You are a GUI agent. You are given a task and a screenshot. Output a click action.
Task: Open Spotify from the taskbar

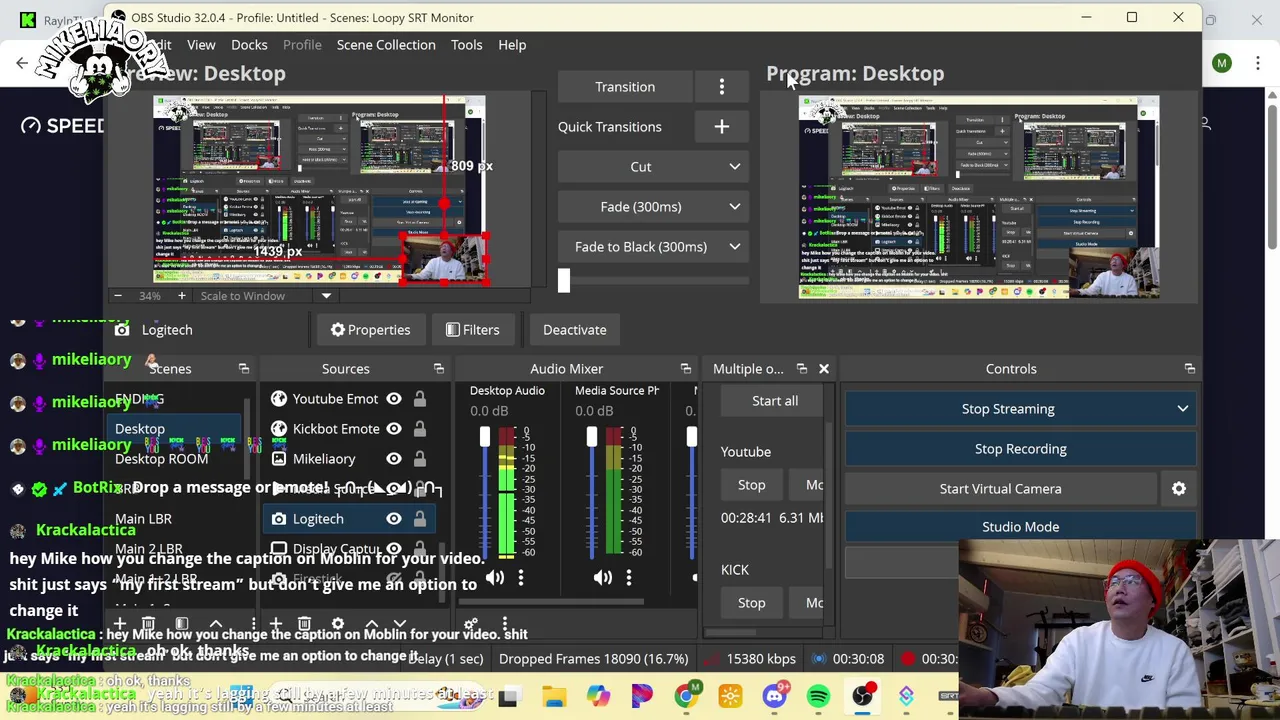(x=818, y=696)
